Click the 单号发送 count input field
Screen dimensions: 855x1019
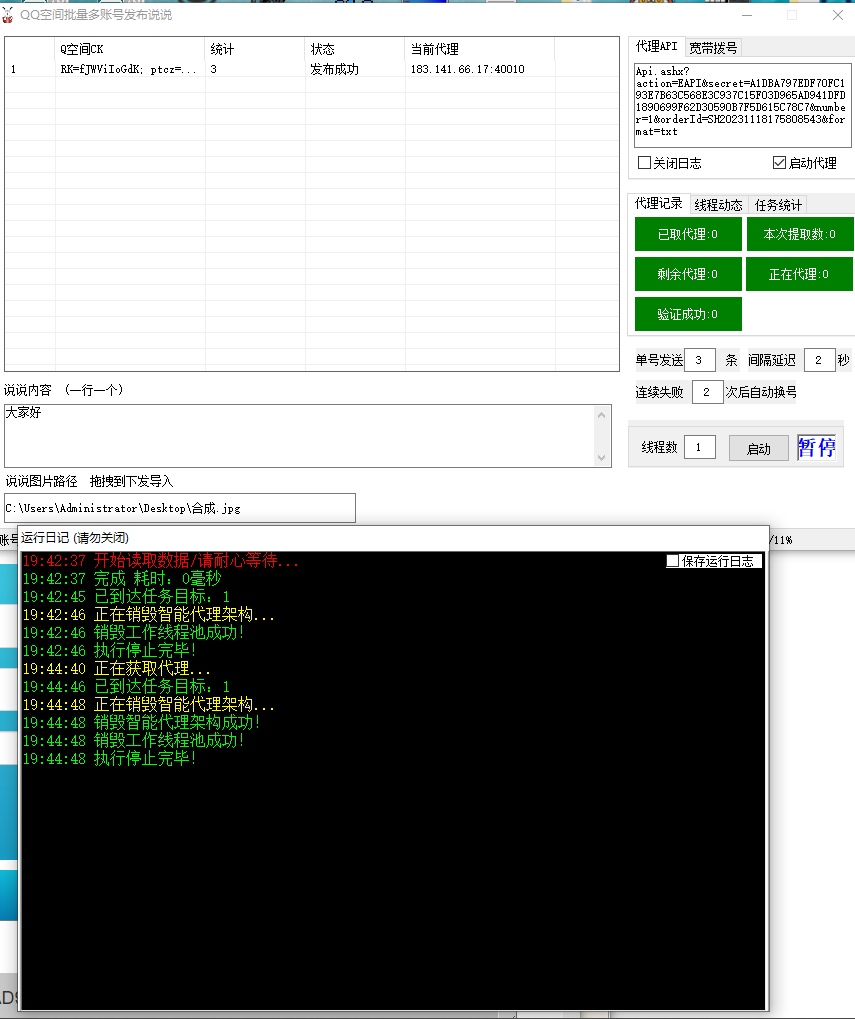pos(700,360)
